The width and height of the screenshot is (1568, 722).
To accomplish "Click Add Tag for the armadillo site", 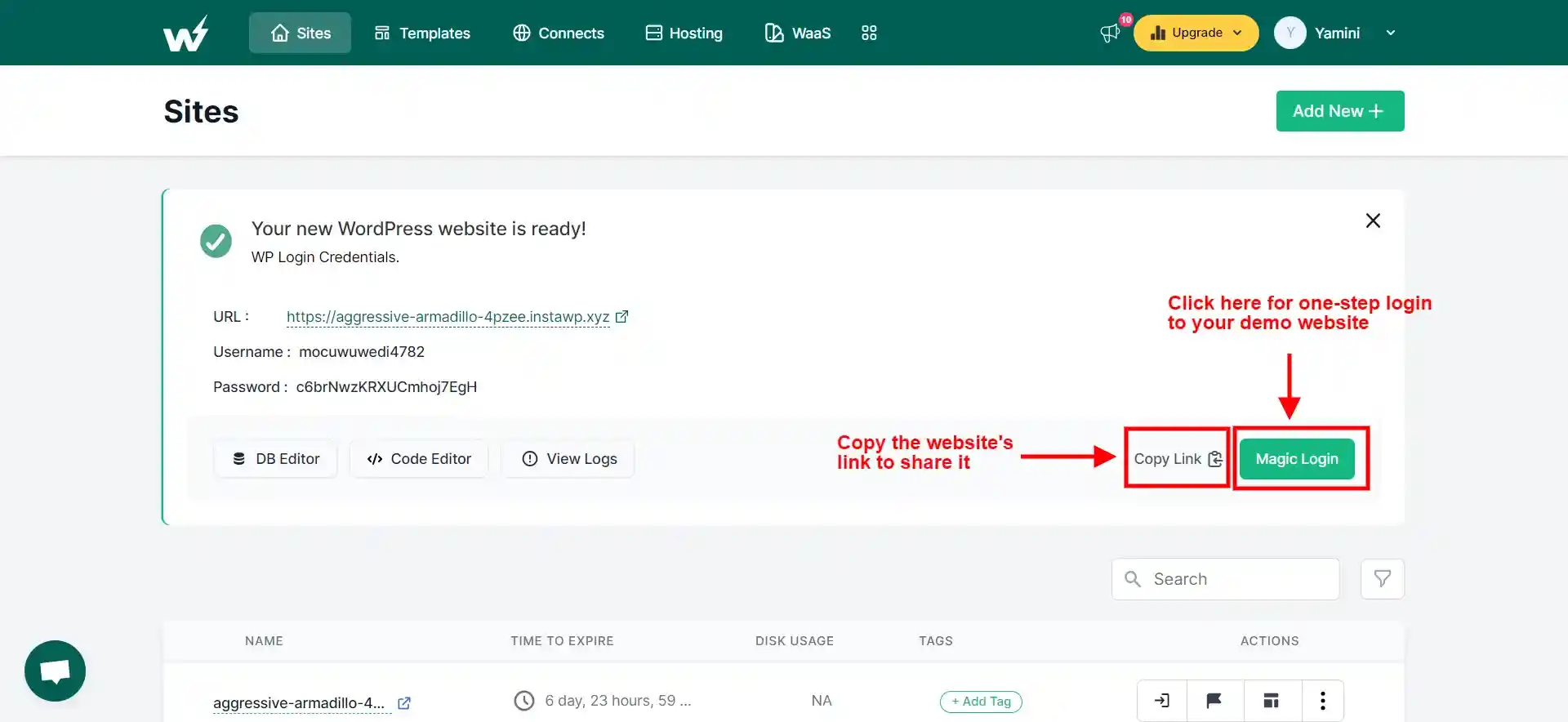I will pos(981,702).
